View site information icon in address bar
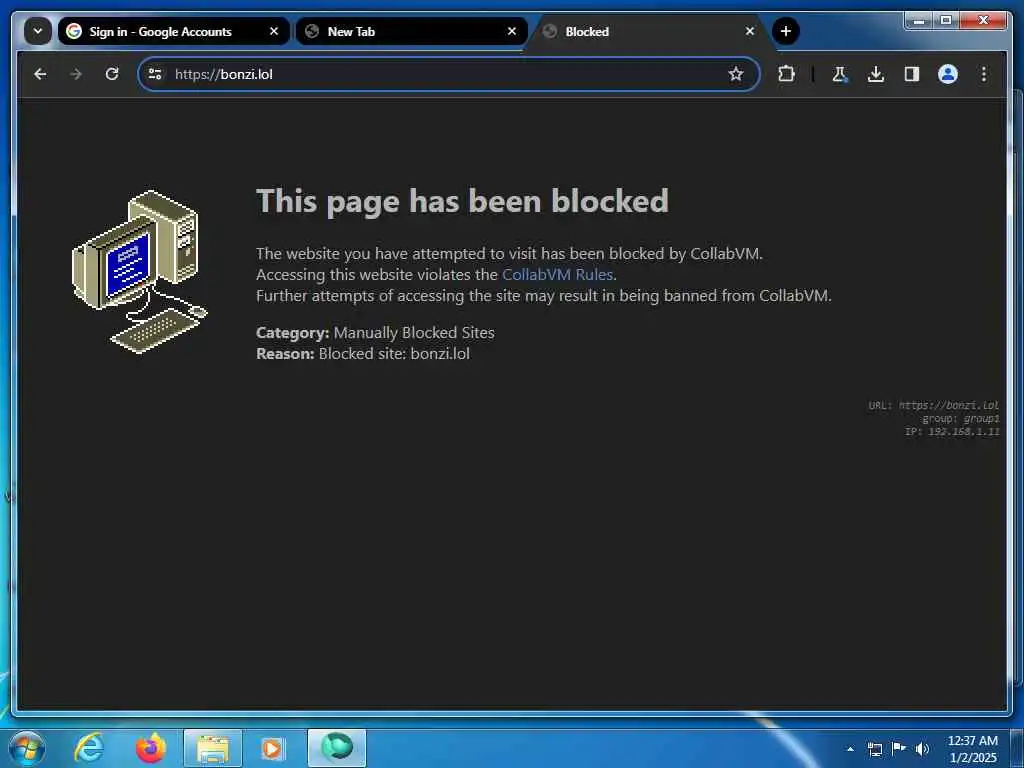The height and width of the screenshot is (768, 1024). pos(155,74)
